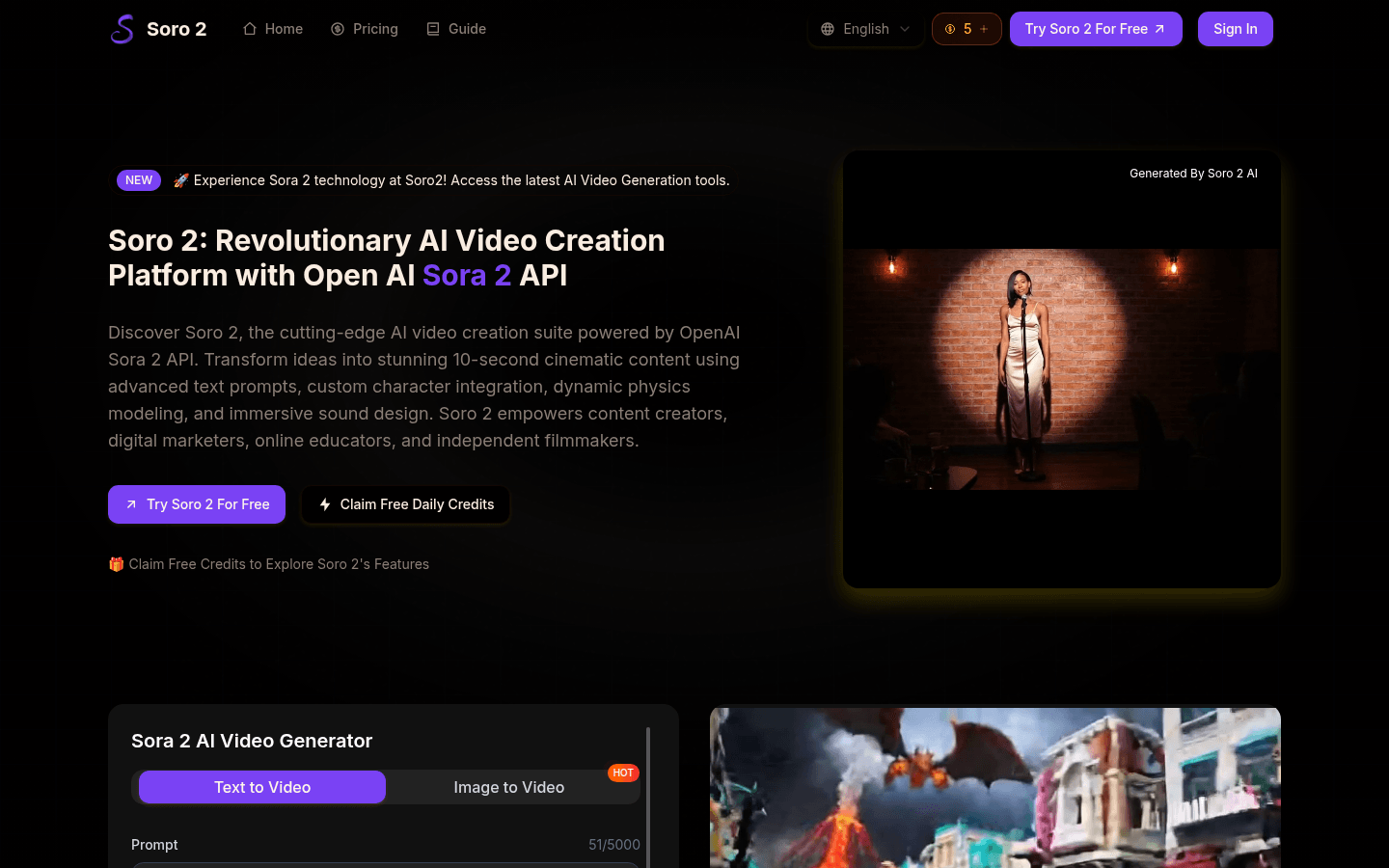Viewport: 1389px width, 868px height.
Task: Open the Pricing menu item
Action: click(x=375, y=29)
